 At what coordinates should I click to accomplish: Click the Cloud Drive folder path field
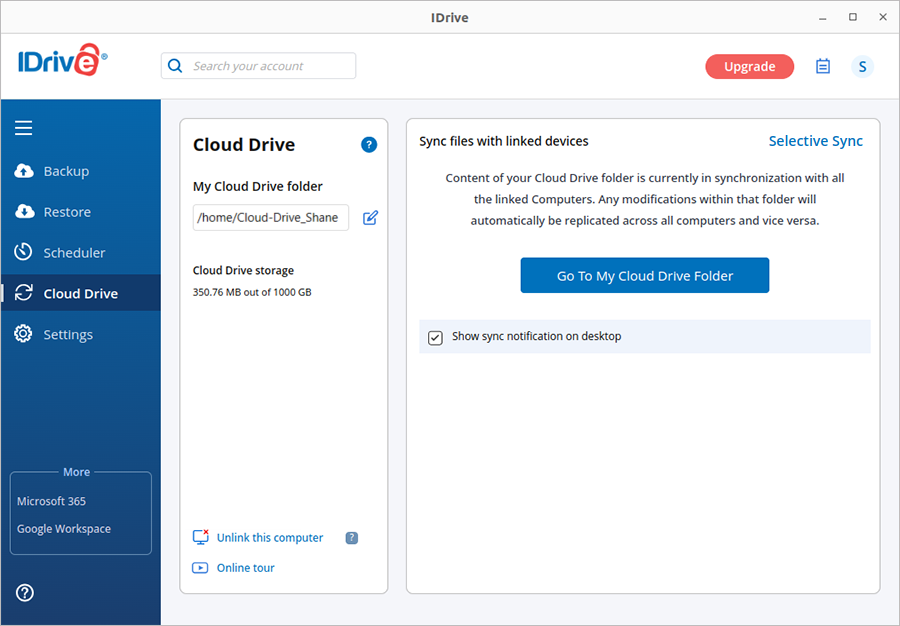coord(270,218)
